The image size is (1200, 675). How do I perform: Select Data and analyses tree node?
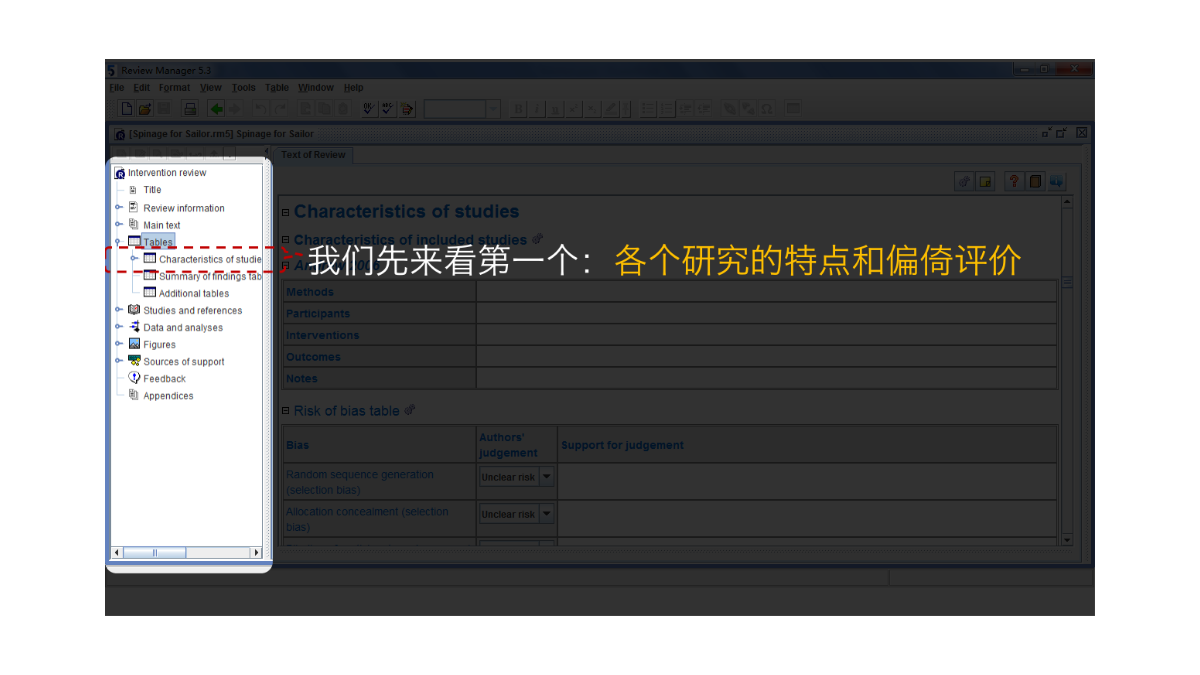coord(183,327)
